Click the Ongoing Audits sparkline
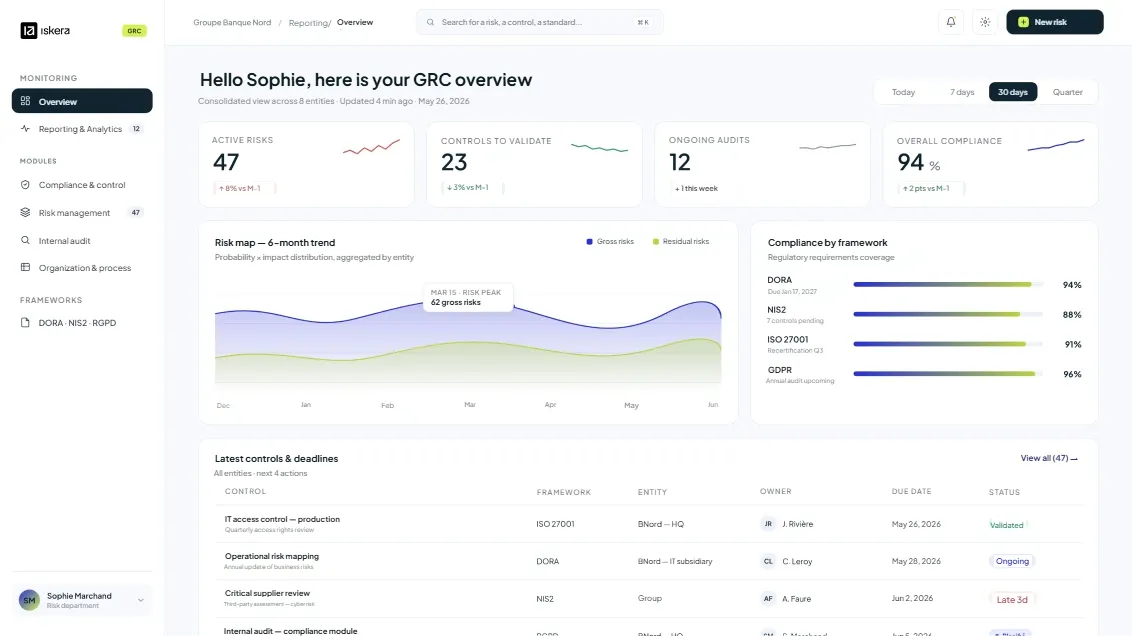The width and height of the screenshot is (1132, 636). [x=827, y=147]
